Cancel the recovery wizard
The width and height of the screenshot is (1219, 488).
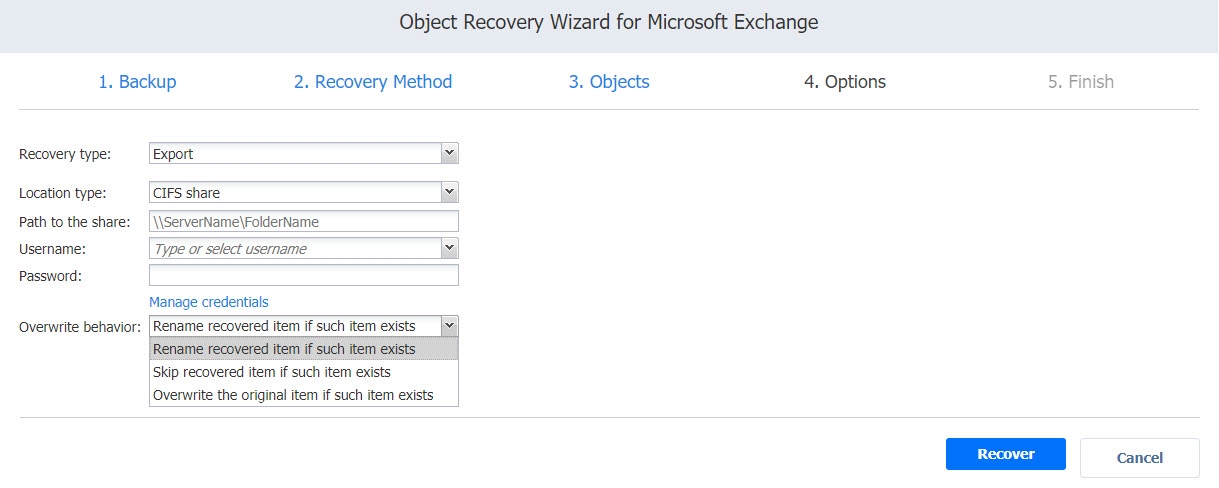click(x=1139, y=458)
